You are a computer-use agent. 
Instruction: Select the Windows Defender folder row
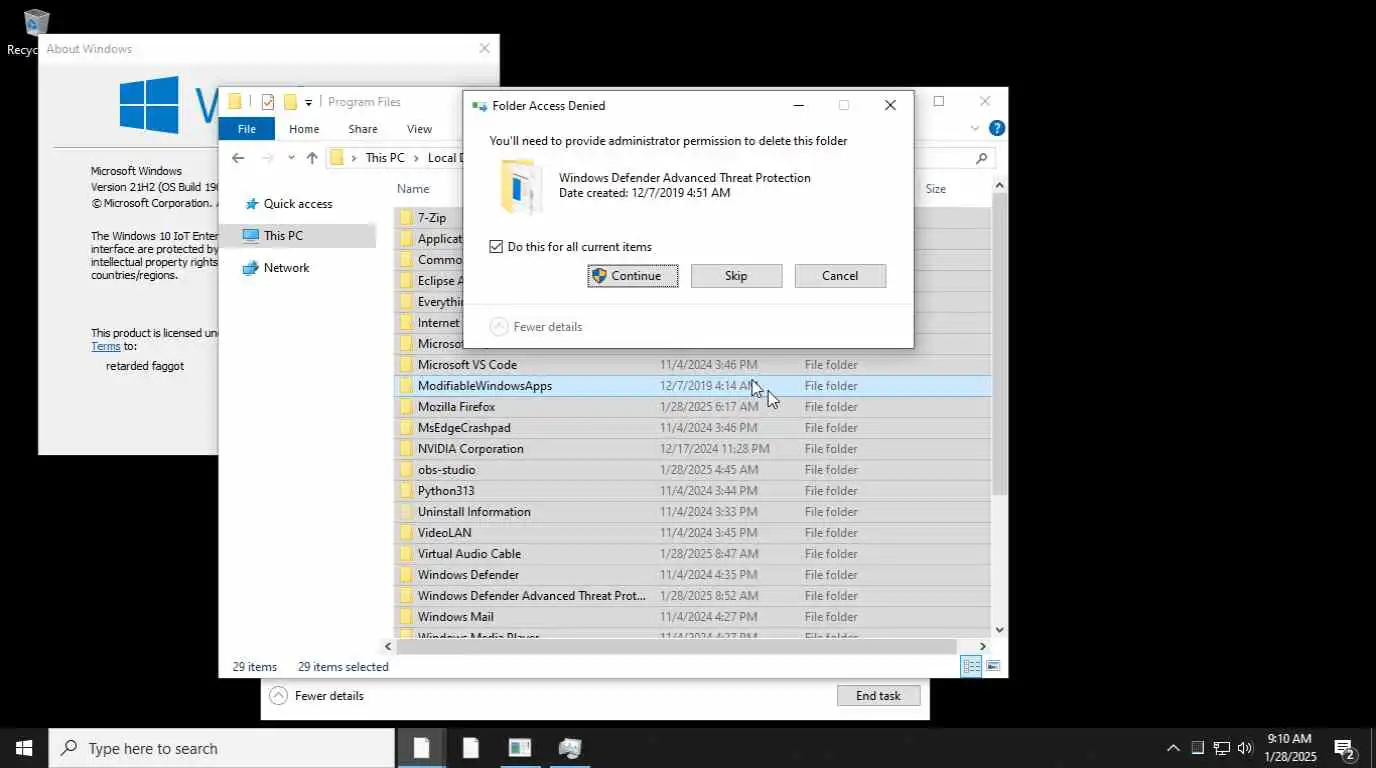pos(693,575)
